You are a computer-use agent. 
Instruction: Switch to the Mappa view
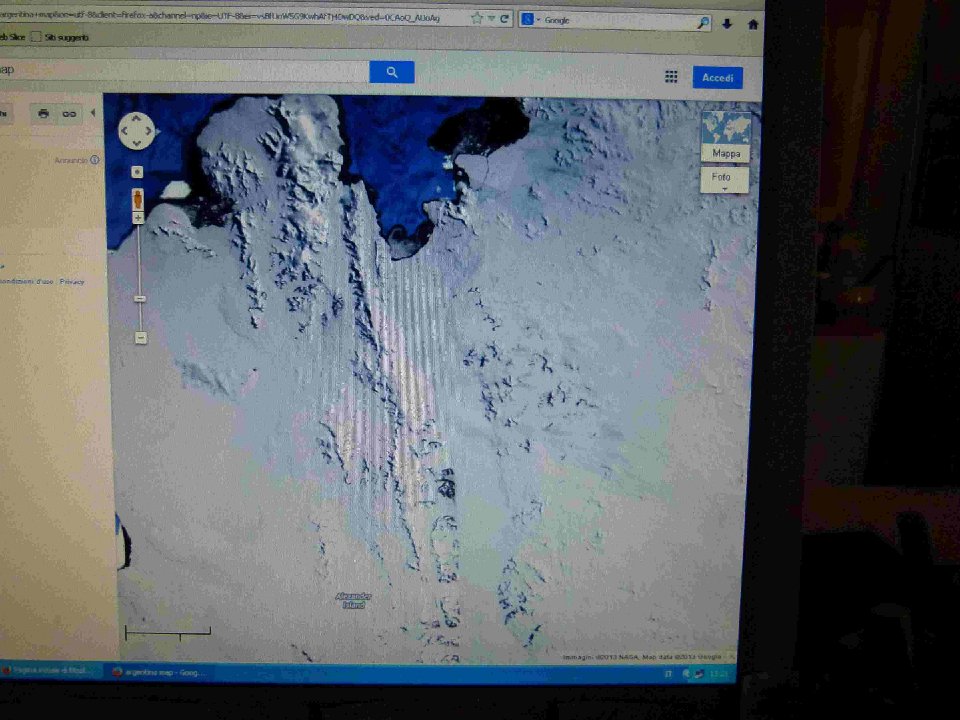726,137
